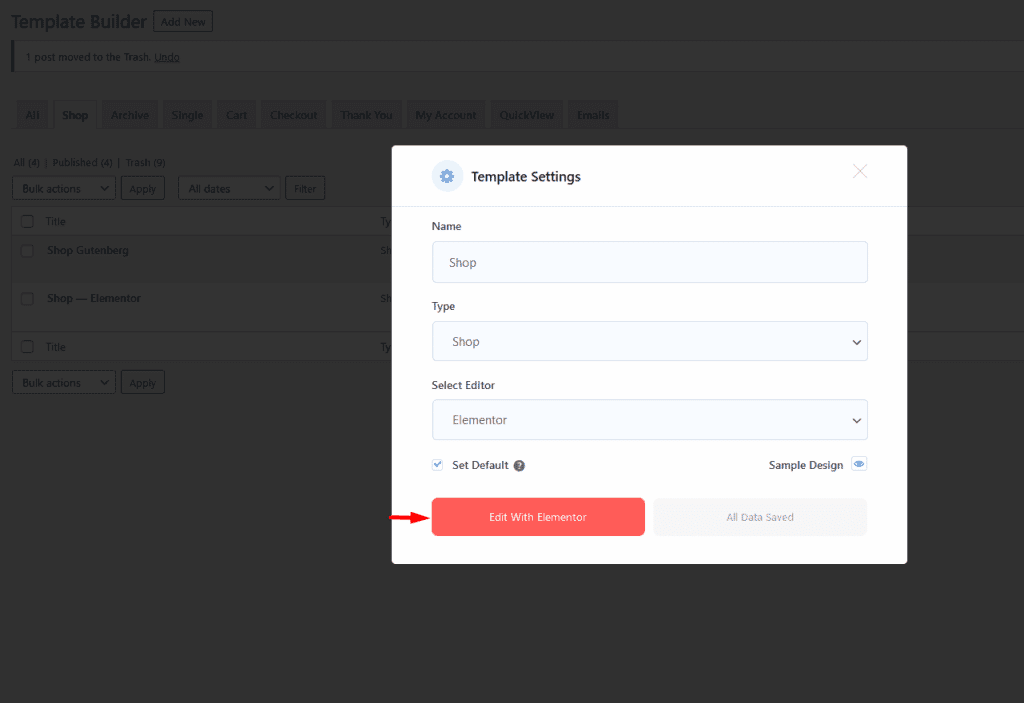The image size is (1024, 703).
Task: Click the Template Settings gear icon
Action: pos(447,176)
